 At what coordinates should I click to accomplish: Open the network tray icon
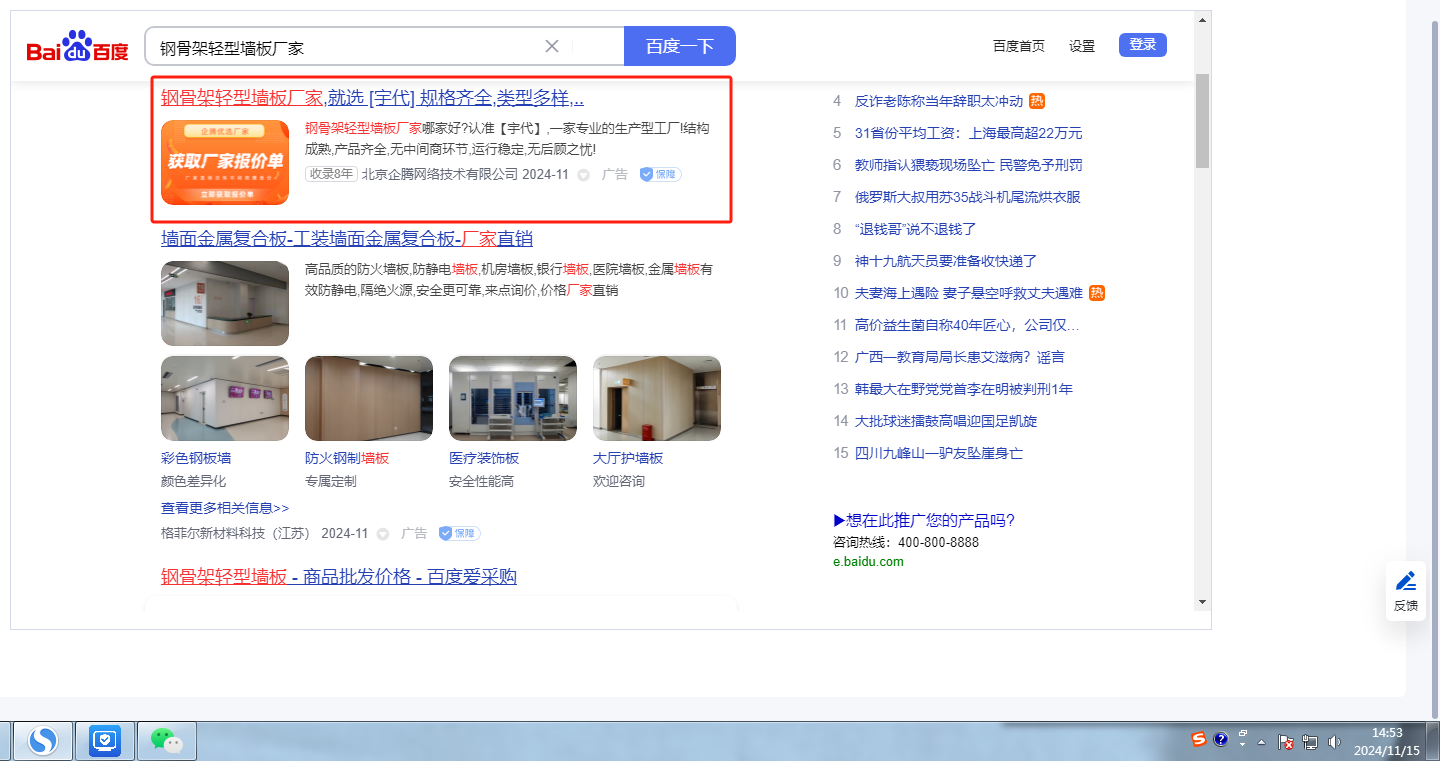[1311, 742]
